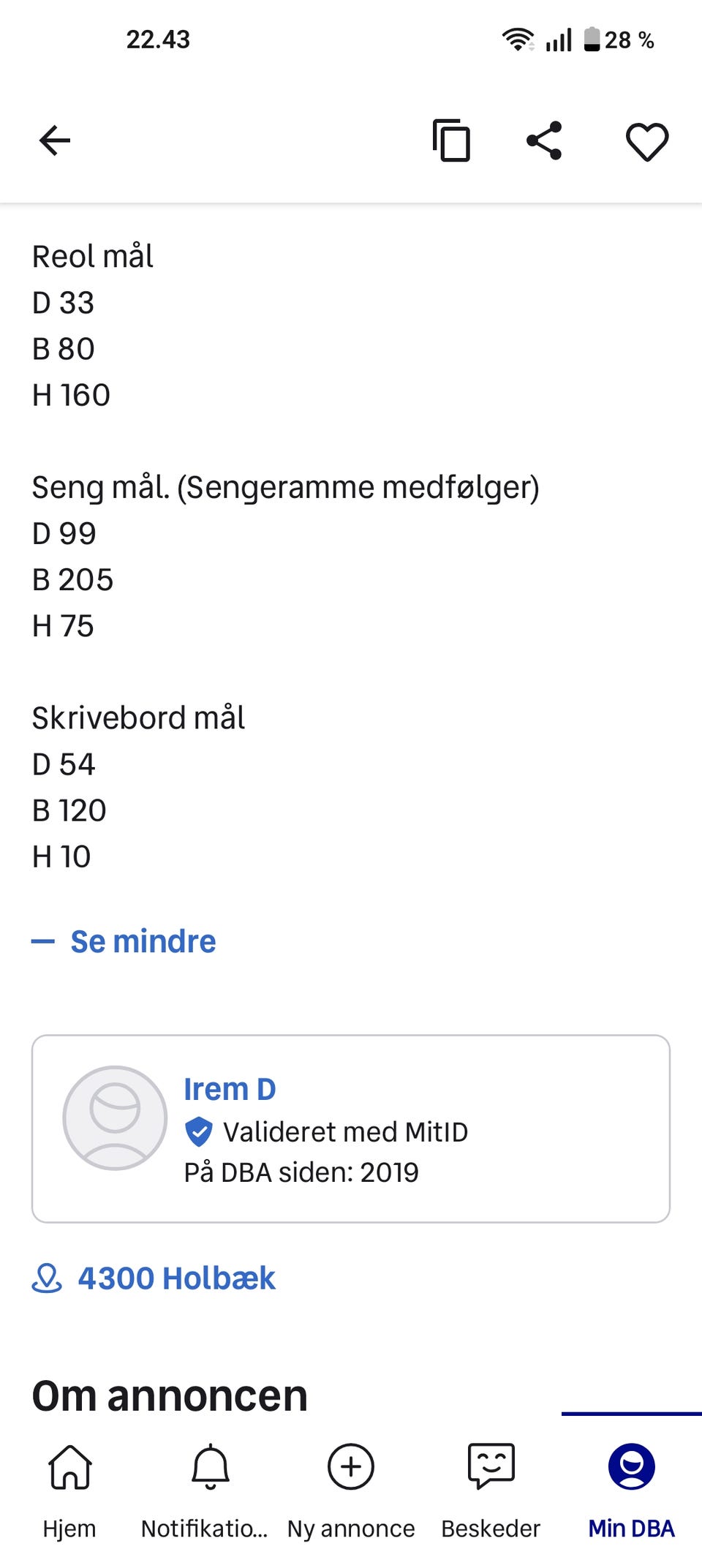The image size is (702, 1568).
Task: Tap the copy icon in top bar
Action: click(x=451, y=140)
